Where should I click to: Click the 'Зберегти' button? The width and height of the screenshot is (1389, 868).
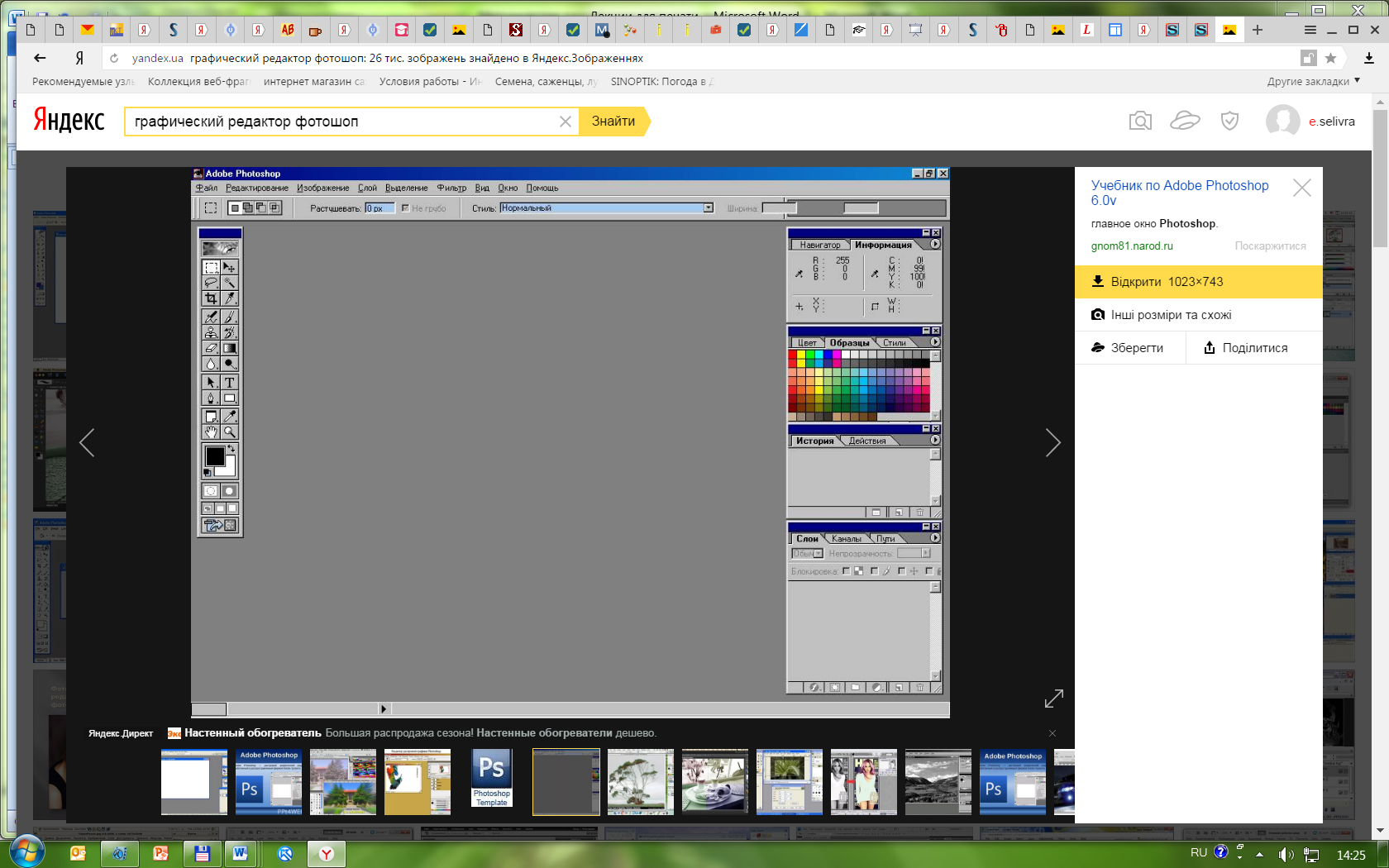(x=1129, y=348)
